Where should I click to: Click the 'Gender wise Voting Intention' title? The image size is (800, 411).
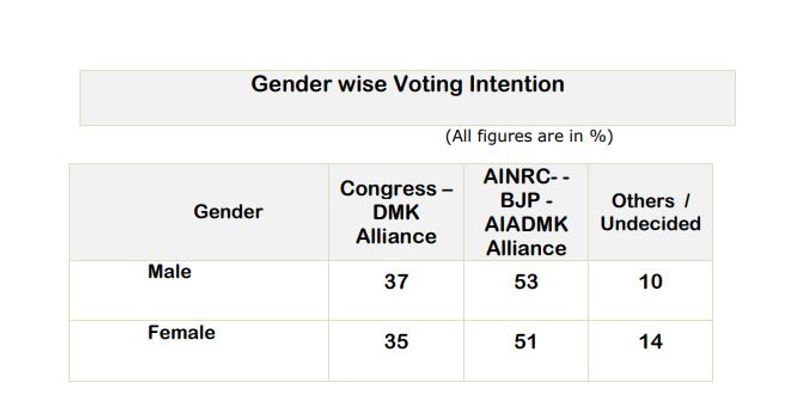pyautogui.click(x=407, y=84)
